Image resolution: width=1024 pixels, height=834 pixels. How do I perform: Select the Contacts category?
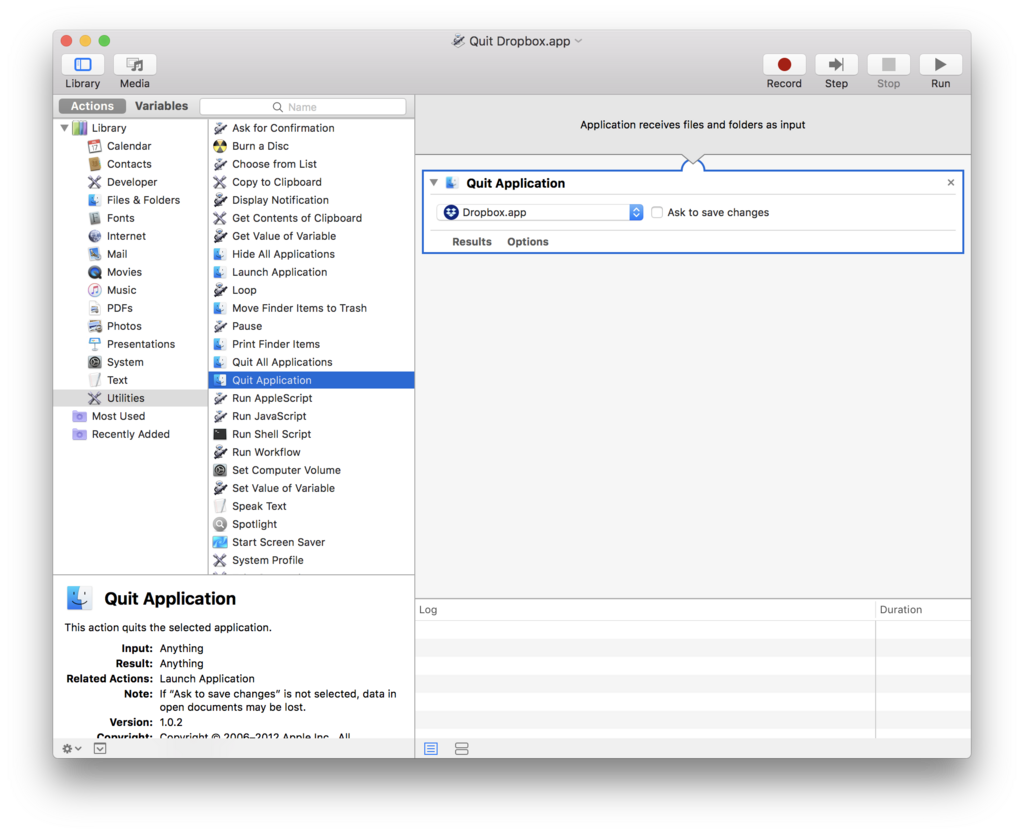129,164
